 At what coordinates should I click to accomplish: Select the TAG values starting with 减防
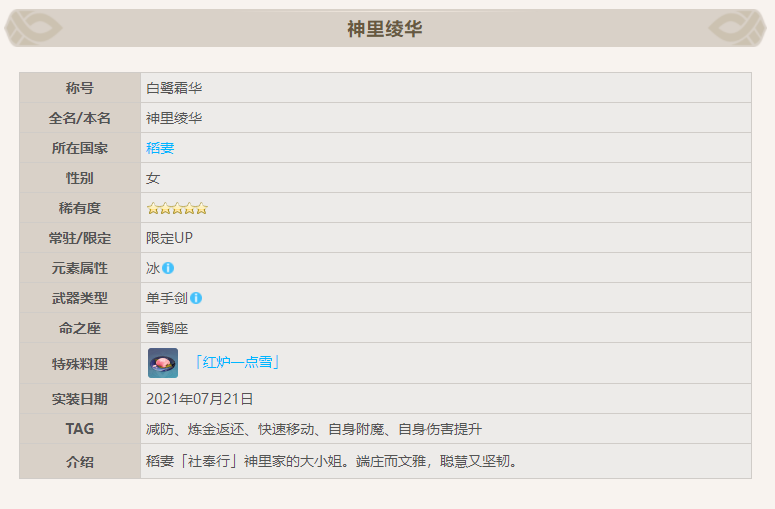[x=314, y=429]
